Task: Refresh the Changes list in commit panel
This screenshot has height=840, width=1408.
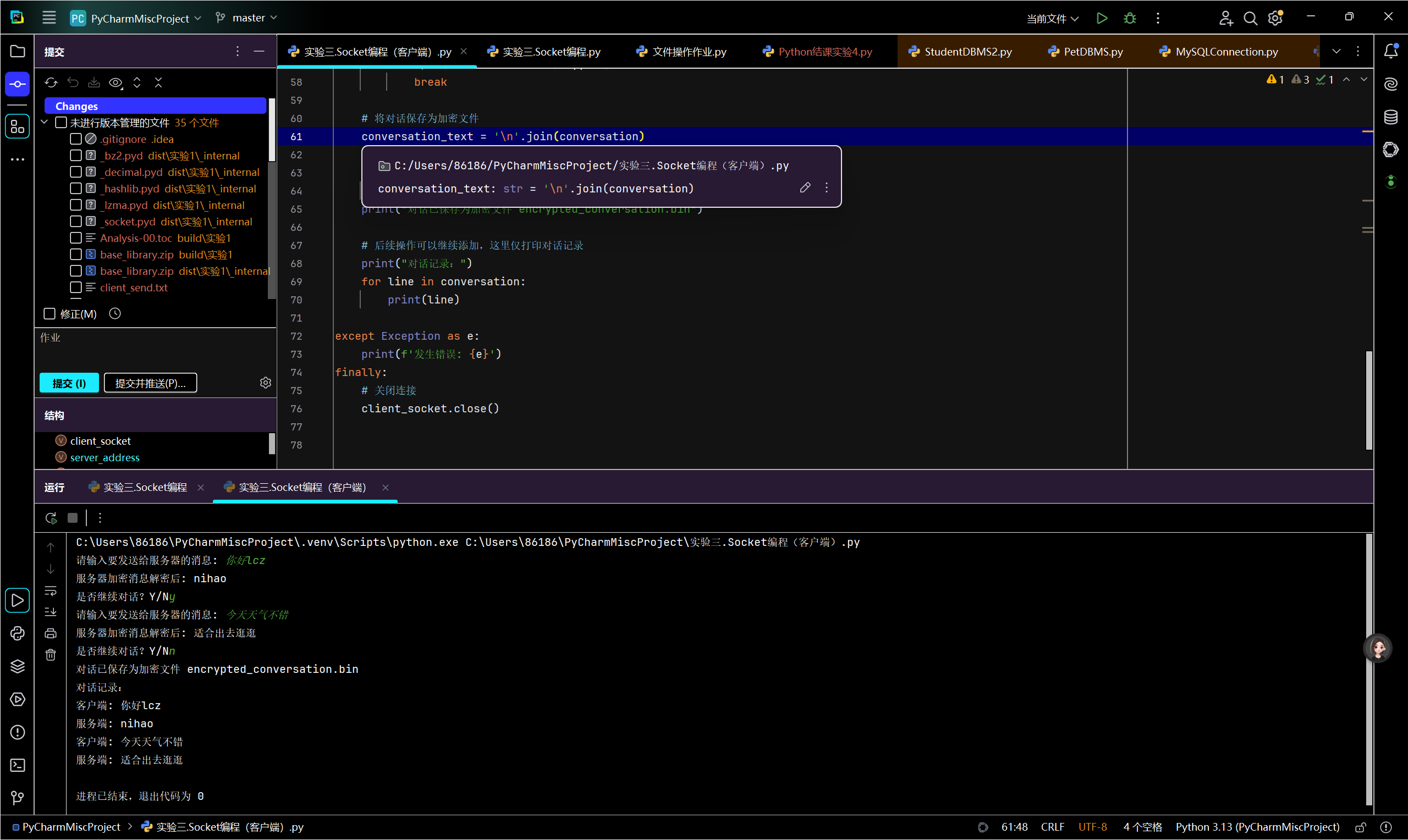Action: tap(51, 82)
